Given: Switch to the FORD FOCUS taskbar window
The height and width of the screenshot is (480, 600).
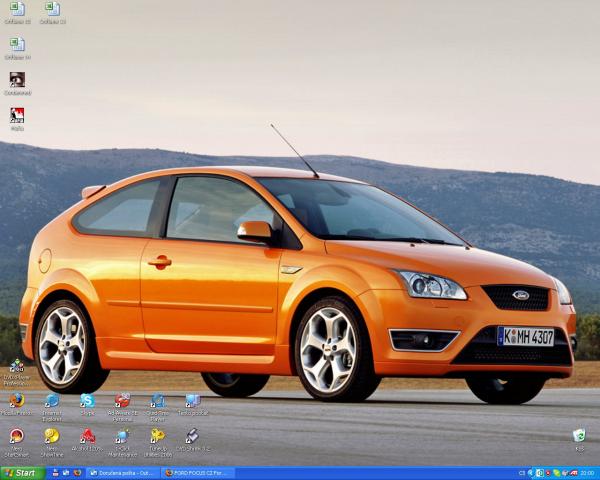Looking at the screenshot, I should [196, 473].
